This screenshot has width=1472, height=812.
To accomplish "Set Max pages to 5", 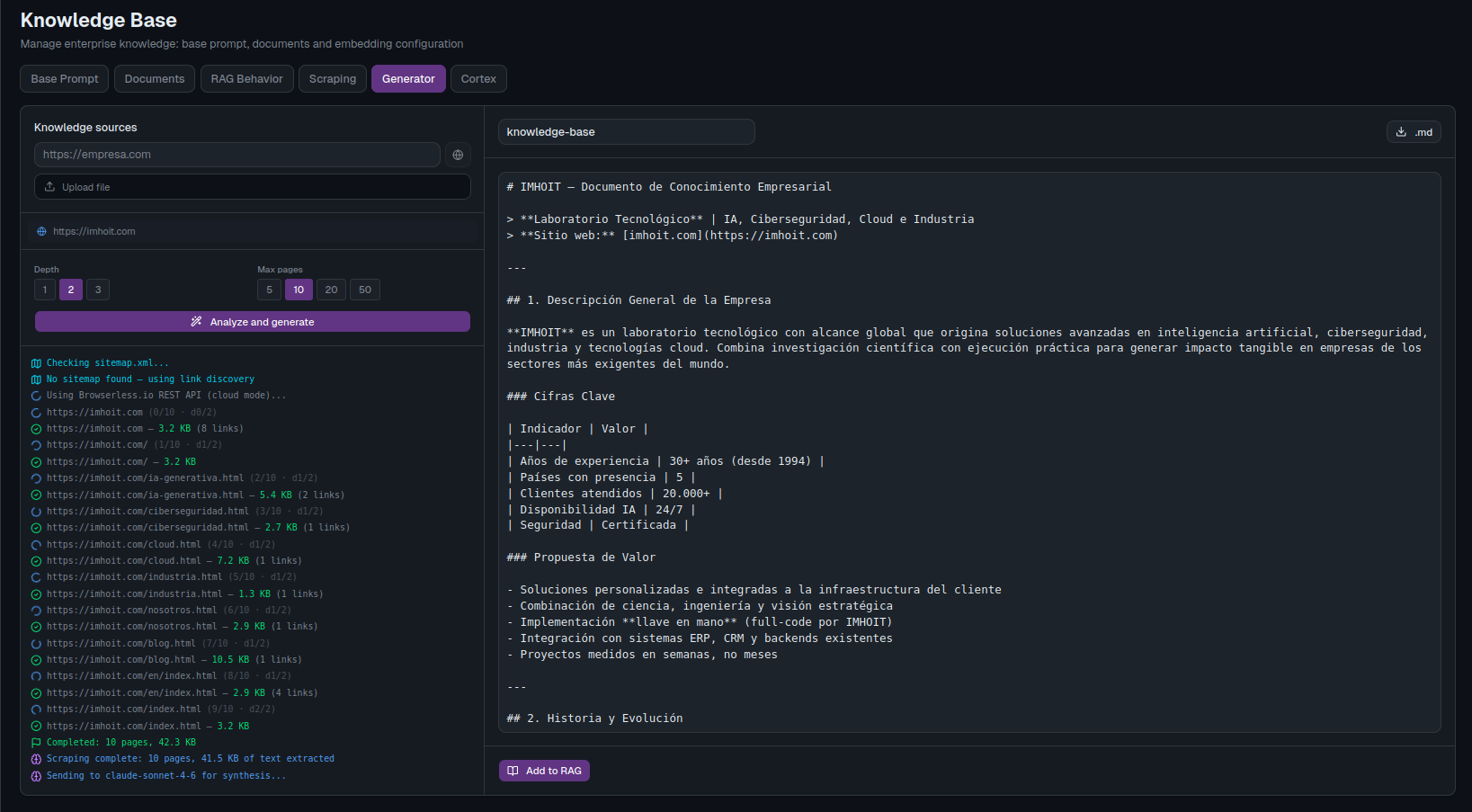I will [269, 290].
